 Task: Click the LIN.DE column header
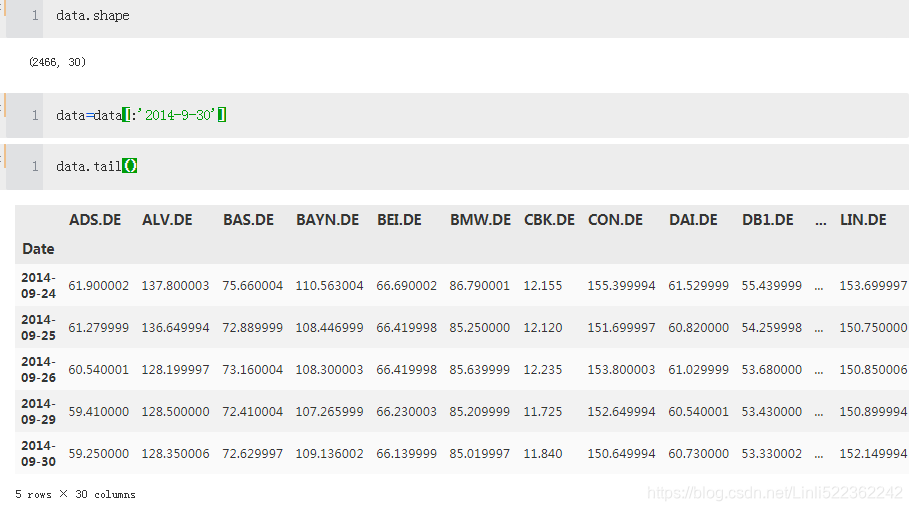[x=863, y=220]
